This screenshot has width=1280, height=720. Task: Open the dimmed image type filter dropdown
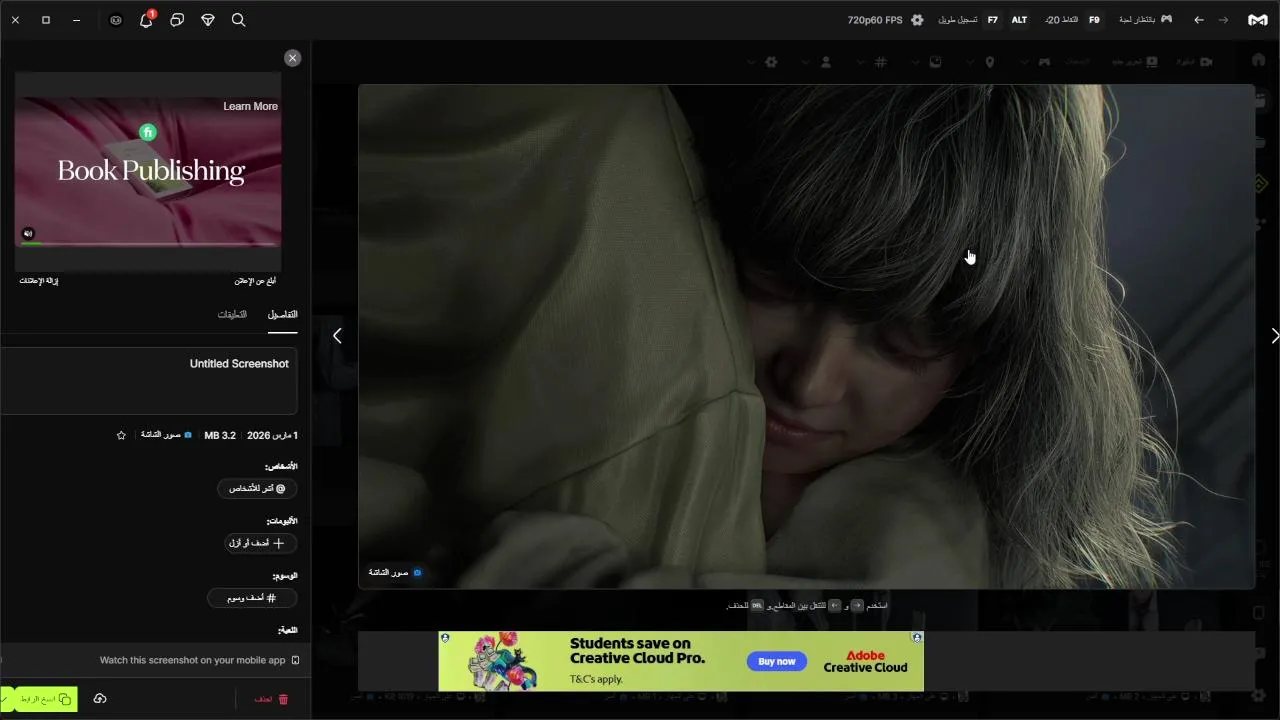pos(935,62)
